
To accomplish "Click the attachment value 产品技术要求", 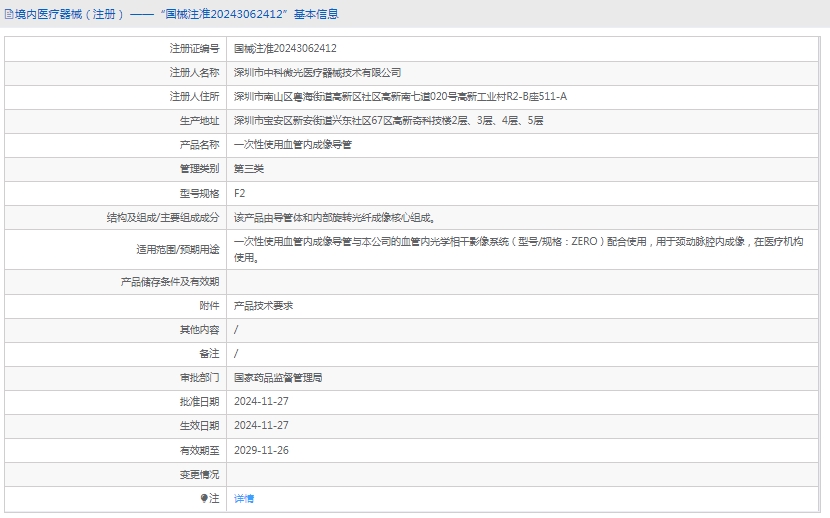I will pos(263,306).
